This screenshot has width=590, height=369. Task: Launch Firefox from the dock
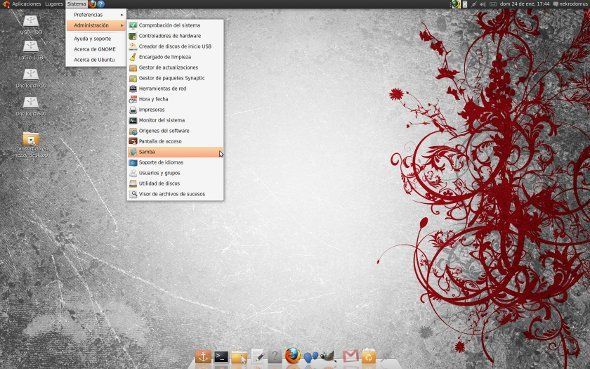(293, 356)
